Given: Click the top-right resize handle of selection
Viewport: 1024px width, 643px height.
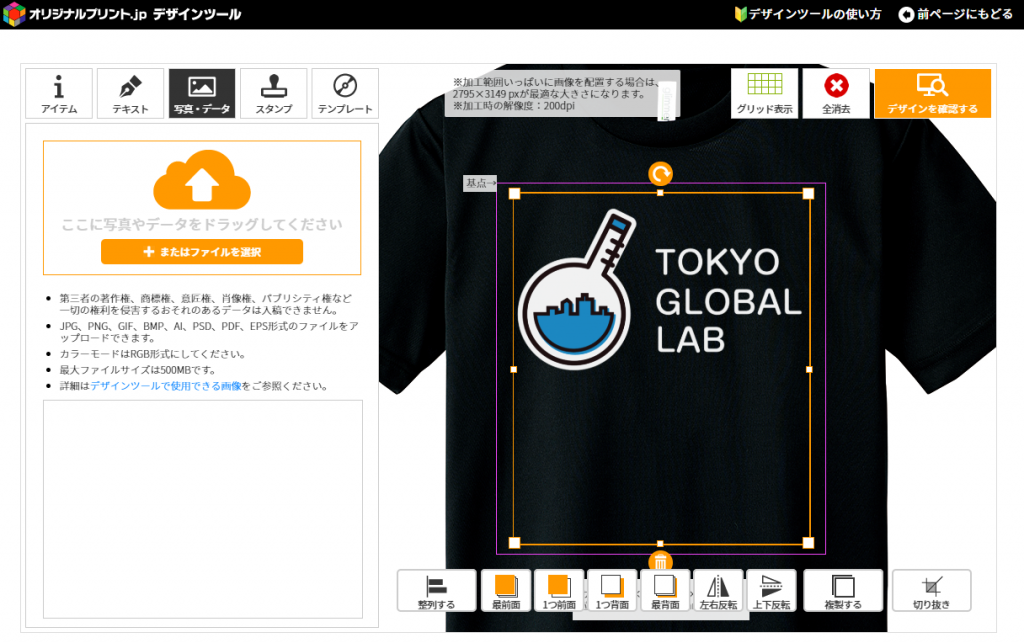Looking at the screenshot, I should pyautogui.click(x=808, y=193).
